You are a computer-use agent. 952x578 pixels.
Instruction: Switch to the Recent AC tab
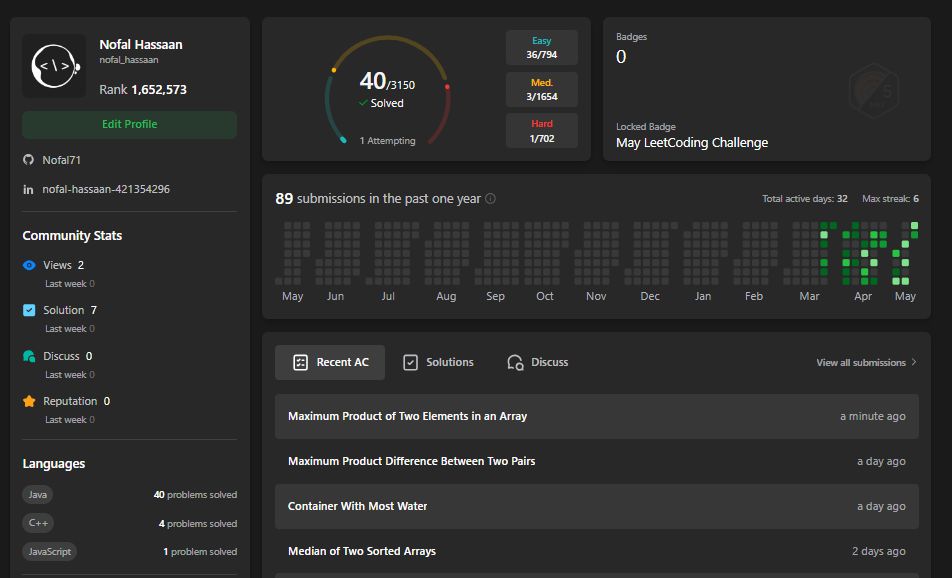[x=330, y=362]
